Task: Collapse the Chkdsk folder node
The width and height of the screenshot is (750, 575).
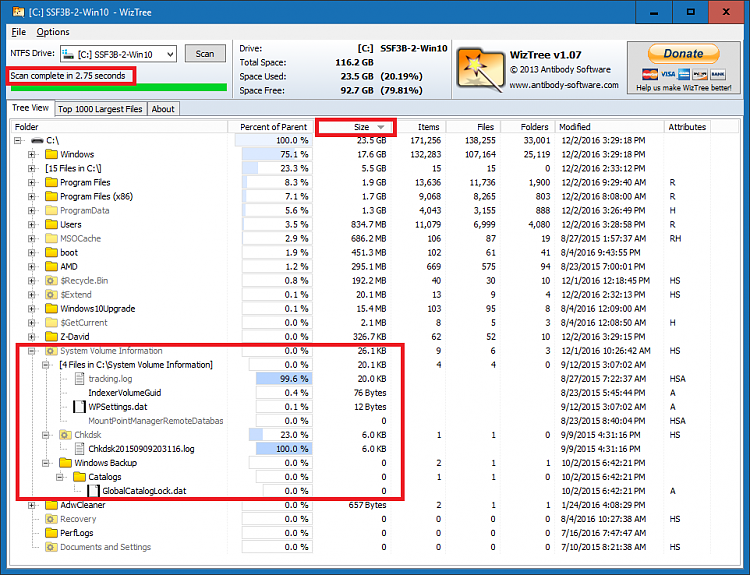Action: pos(46,435)
